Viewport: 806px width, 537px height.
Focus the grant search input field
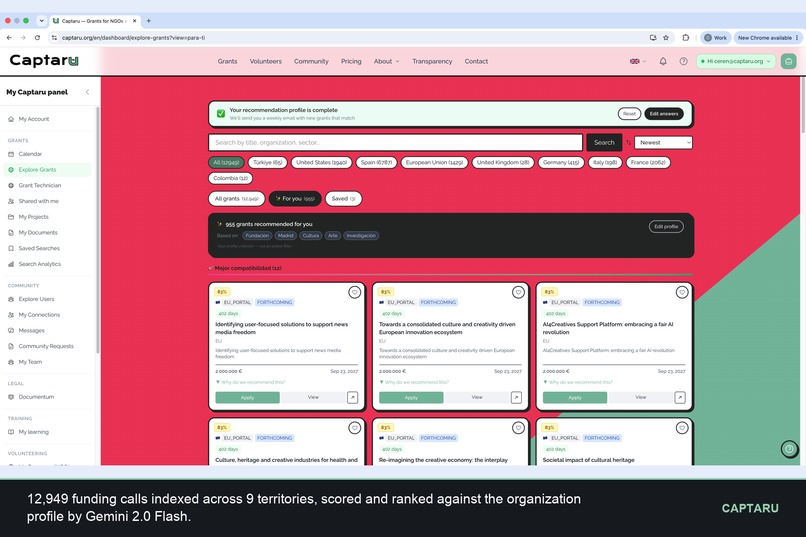pyautogui.click(x=395, y=142)
